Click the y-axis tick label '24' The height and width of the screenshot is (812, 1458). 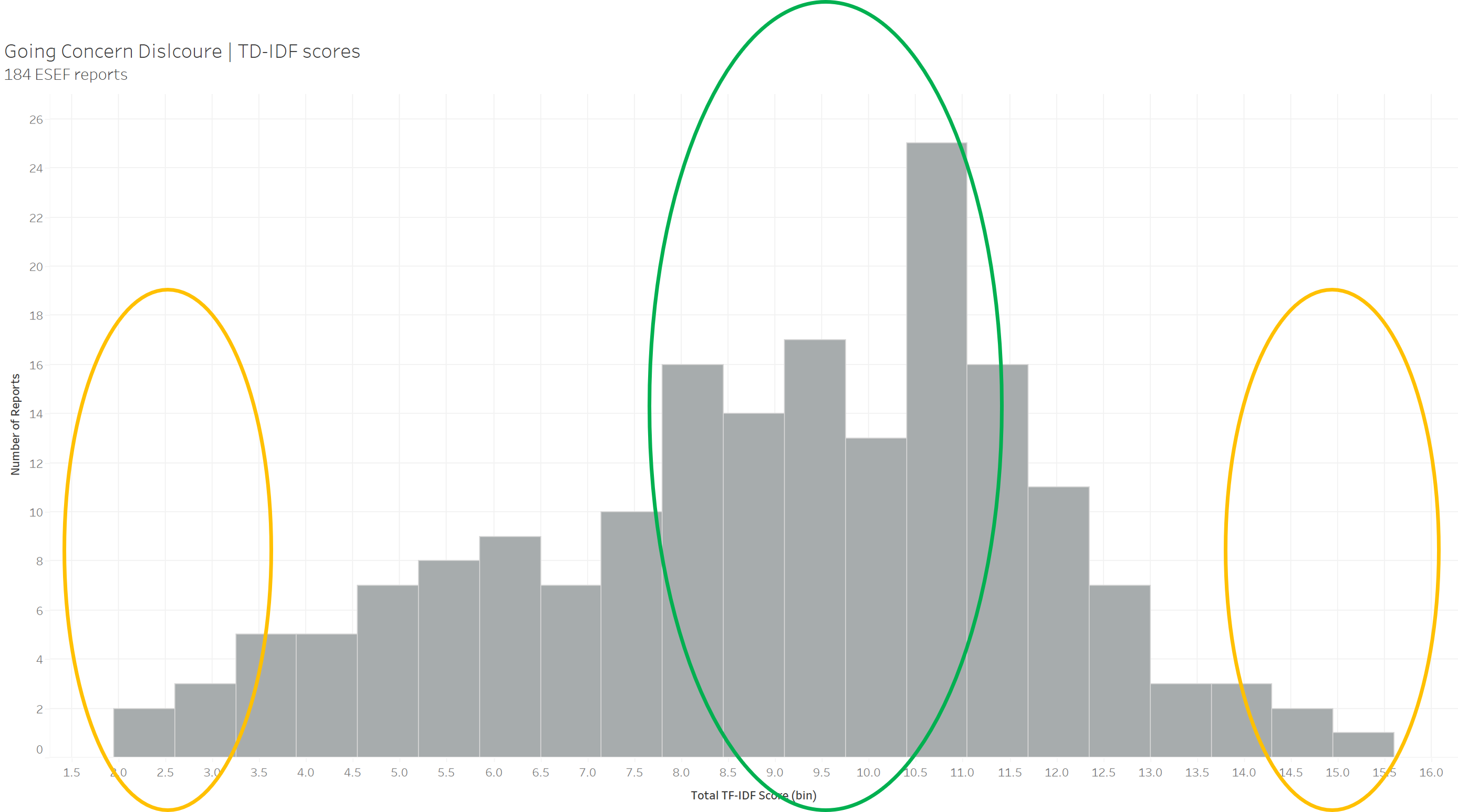tap(36, 168)
